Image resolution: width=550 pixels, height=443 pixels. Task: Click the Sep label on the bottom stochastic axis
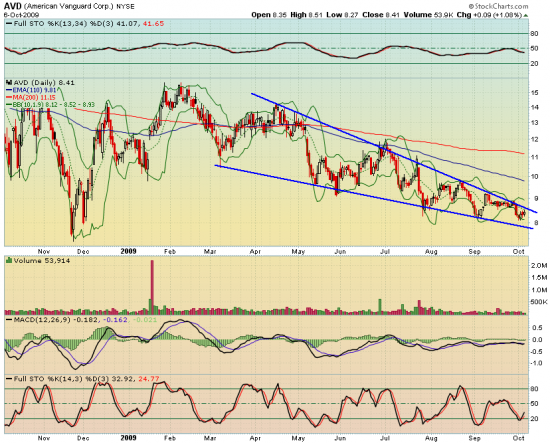click(475, 438)
